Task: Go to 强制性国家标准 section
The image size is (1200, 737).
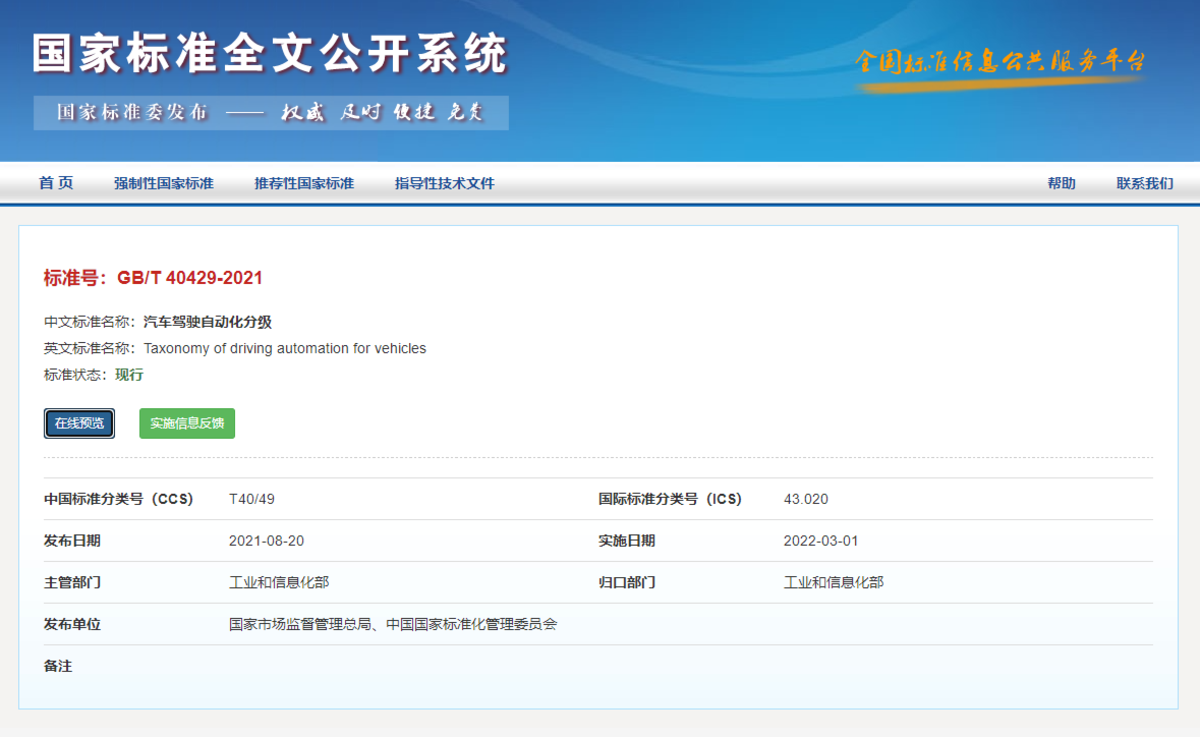Action: click(x=164, y=183)
